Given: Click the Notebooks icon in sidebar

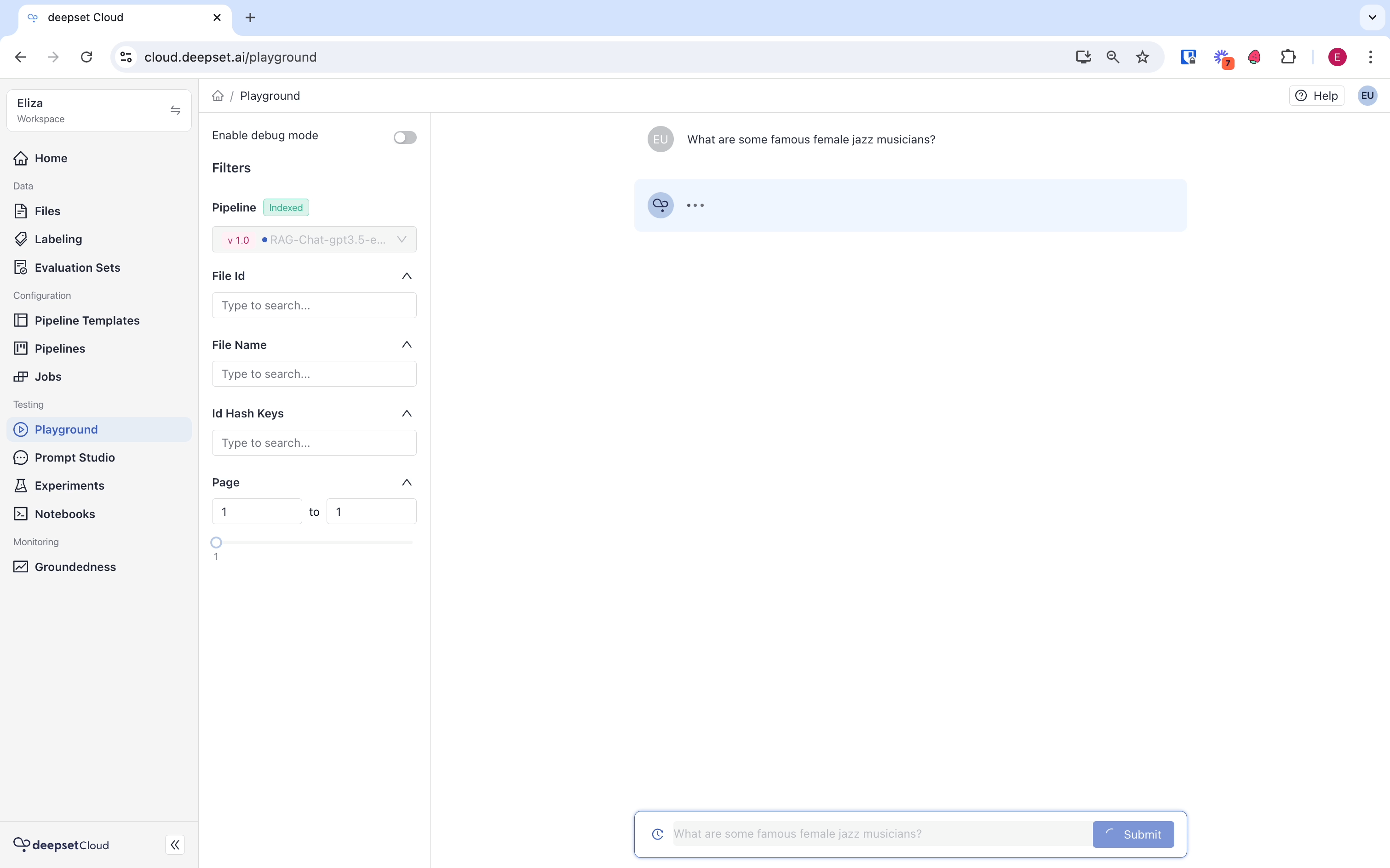Looking at the screenshot, I should pos(21,514).
